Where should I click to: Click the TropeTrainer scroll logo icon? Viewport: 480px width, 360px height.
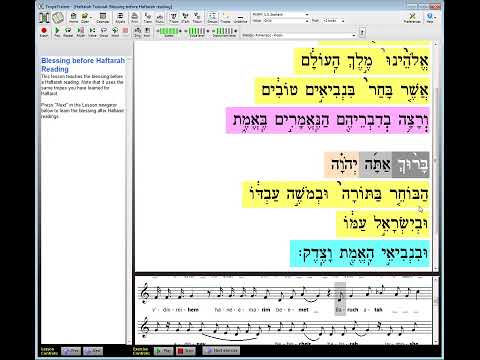point(44,18)
